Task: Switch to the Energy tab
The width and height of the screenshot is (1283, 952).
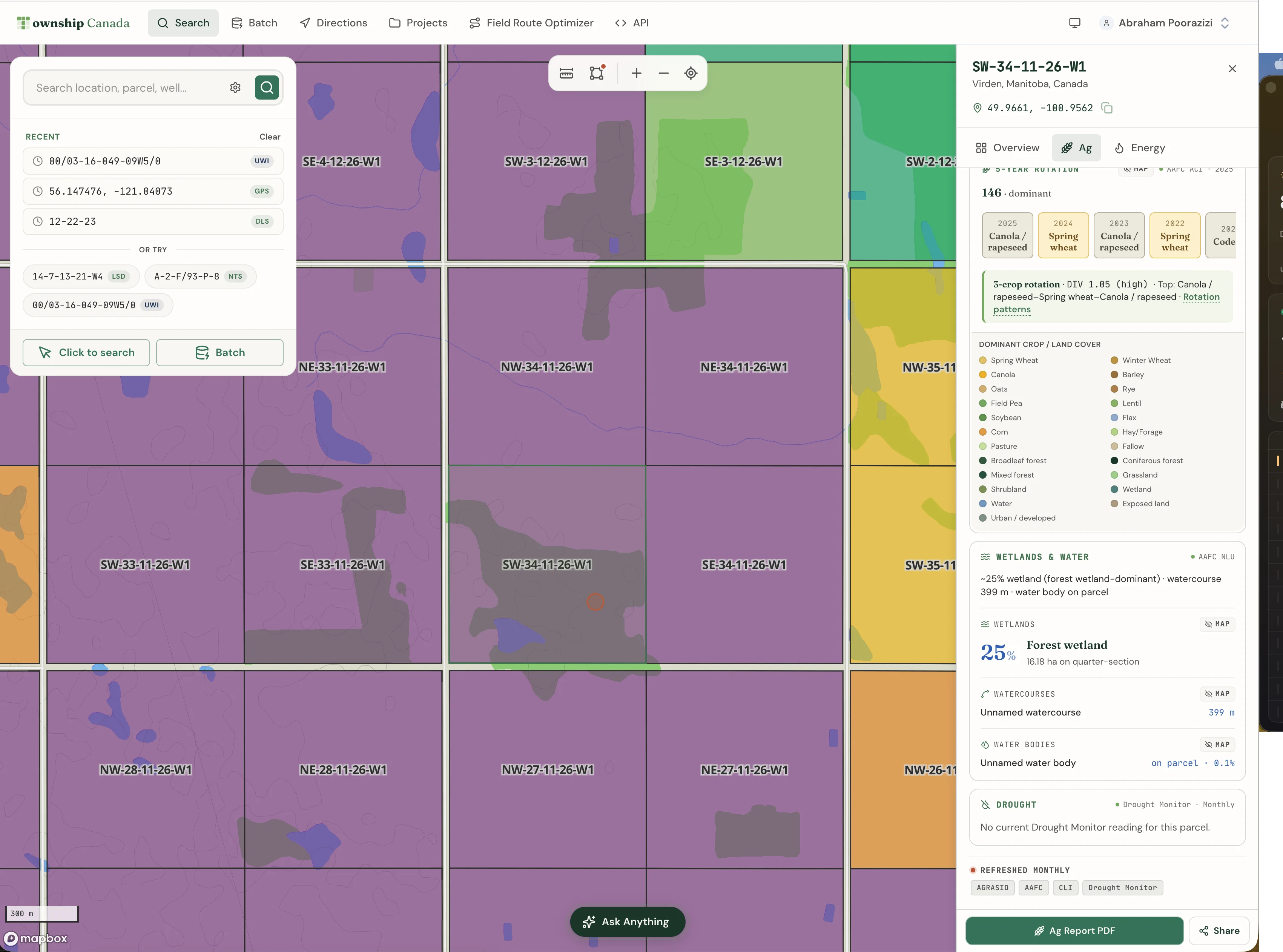Action: (x=1140, y=148)
